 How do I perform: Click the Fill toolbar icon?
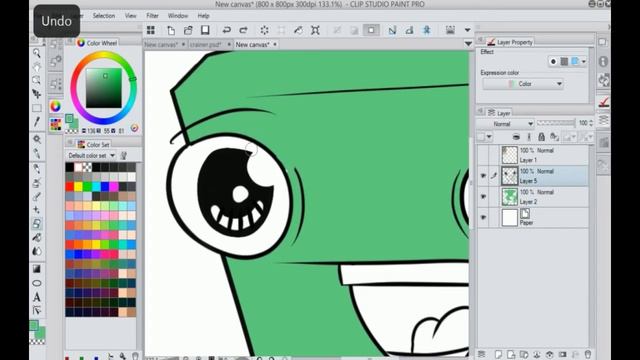298,30
